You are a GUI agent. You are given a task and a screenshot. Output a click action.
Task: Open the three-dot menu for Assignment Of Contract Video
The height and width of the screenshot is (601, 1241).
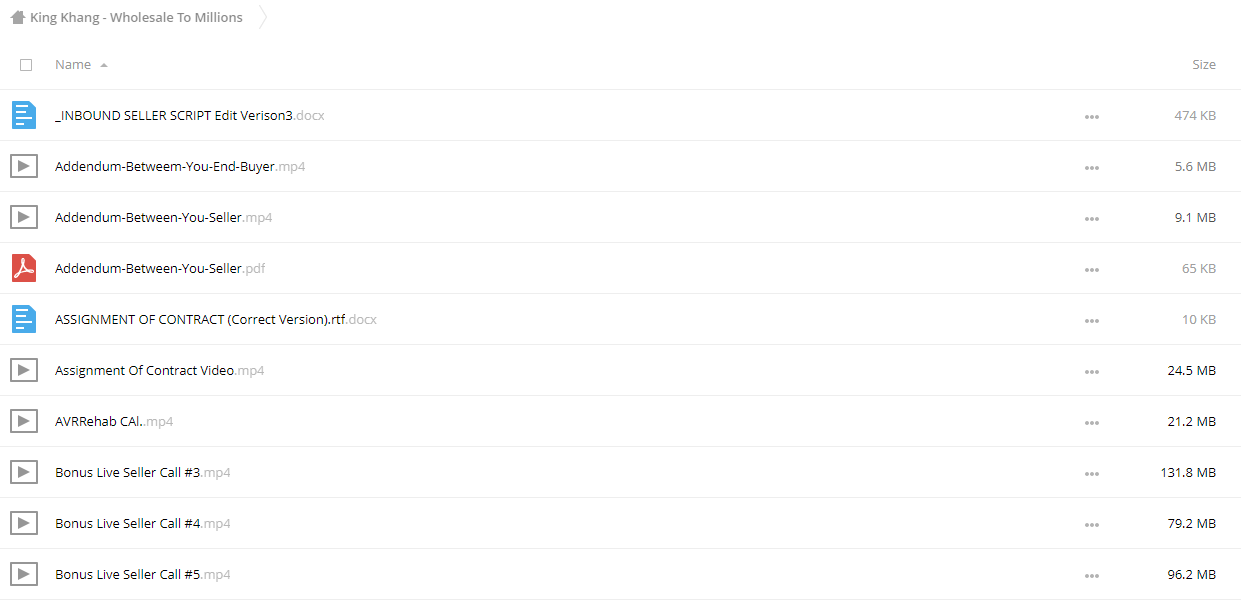(1091, 371)
